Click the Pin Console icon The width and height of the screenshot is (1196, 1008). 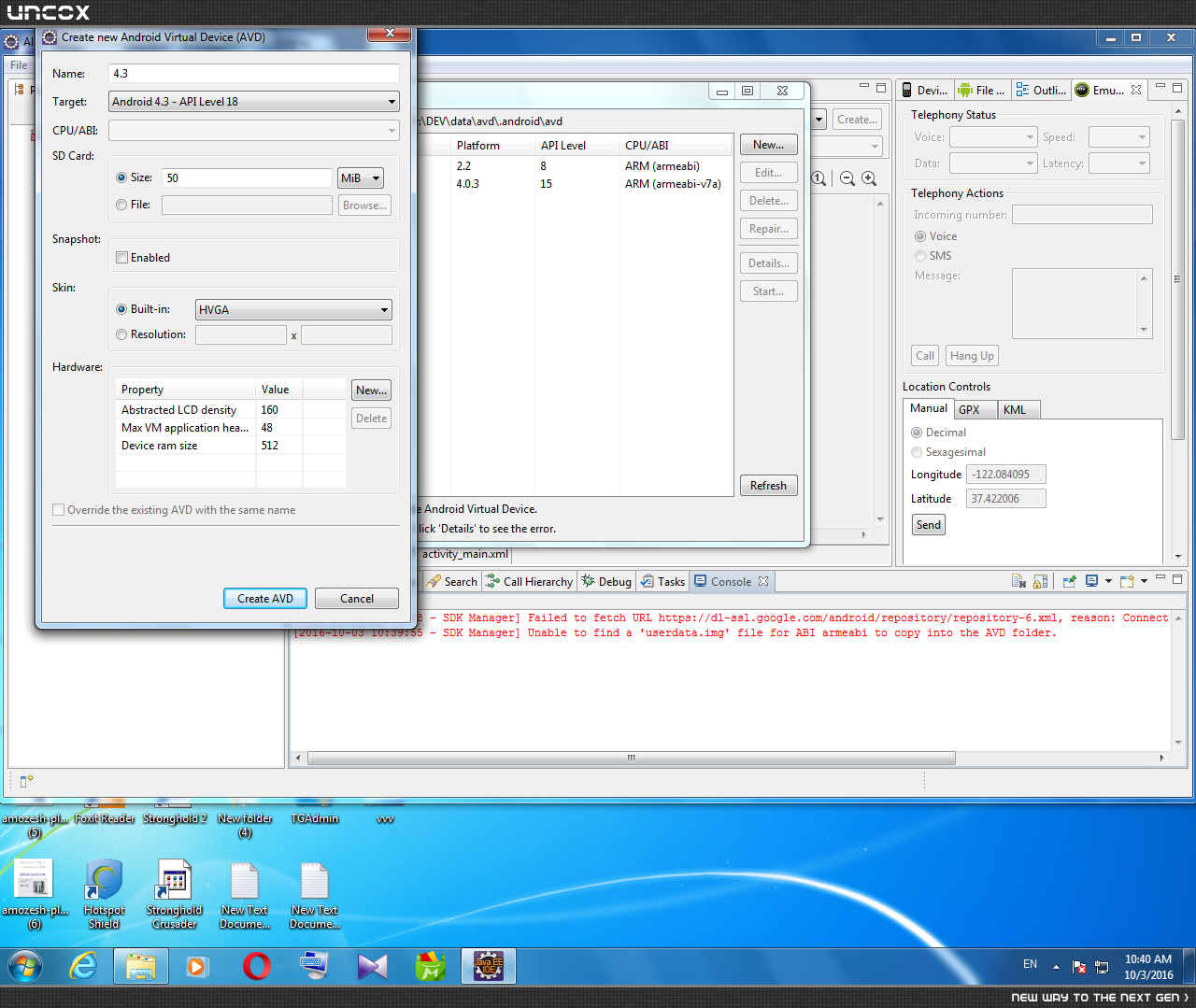coord(1070,581)
